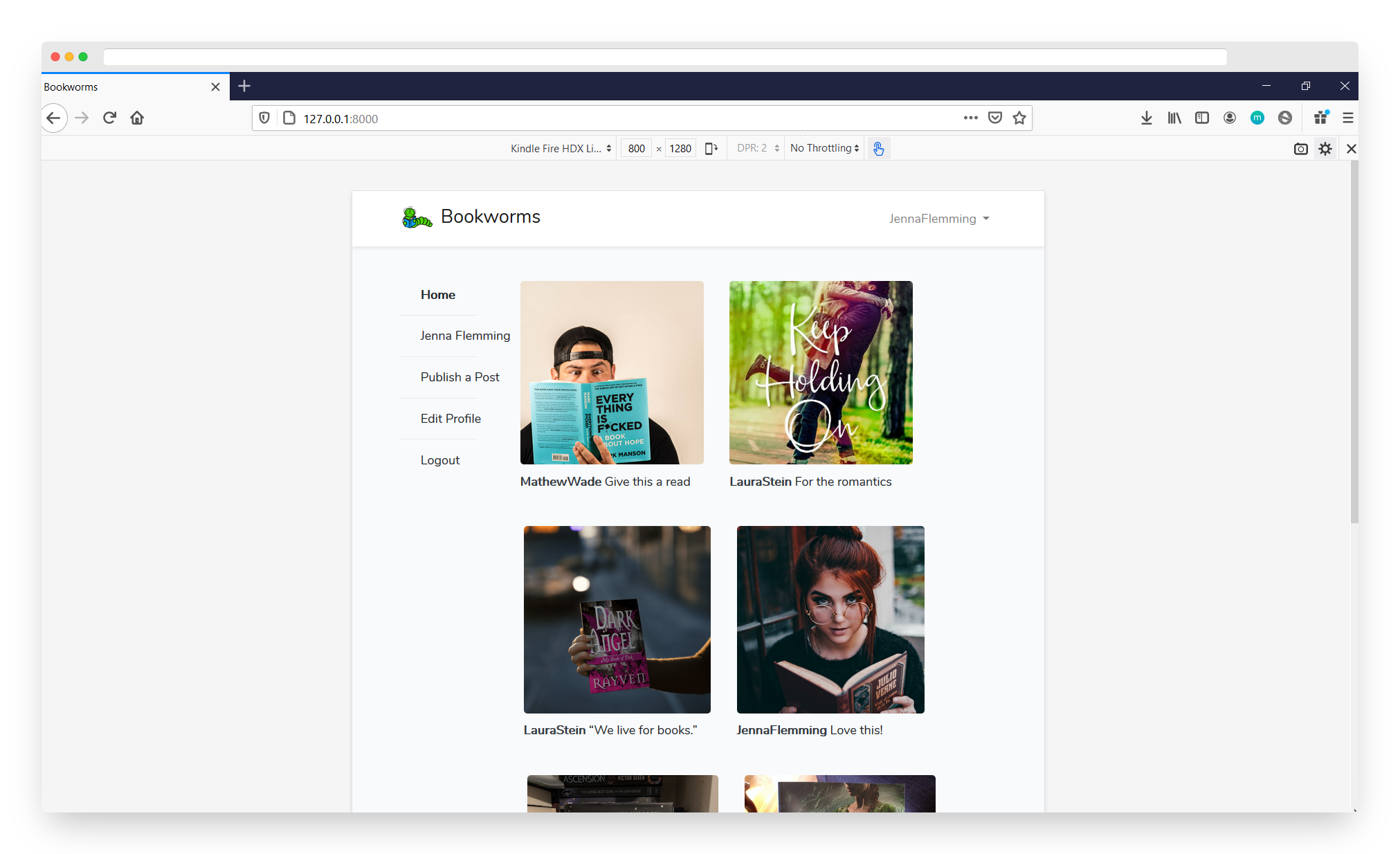Screen dimensions: 1400x854
Task: Bookmark this page with the star
Action: tap(1019, 118)
